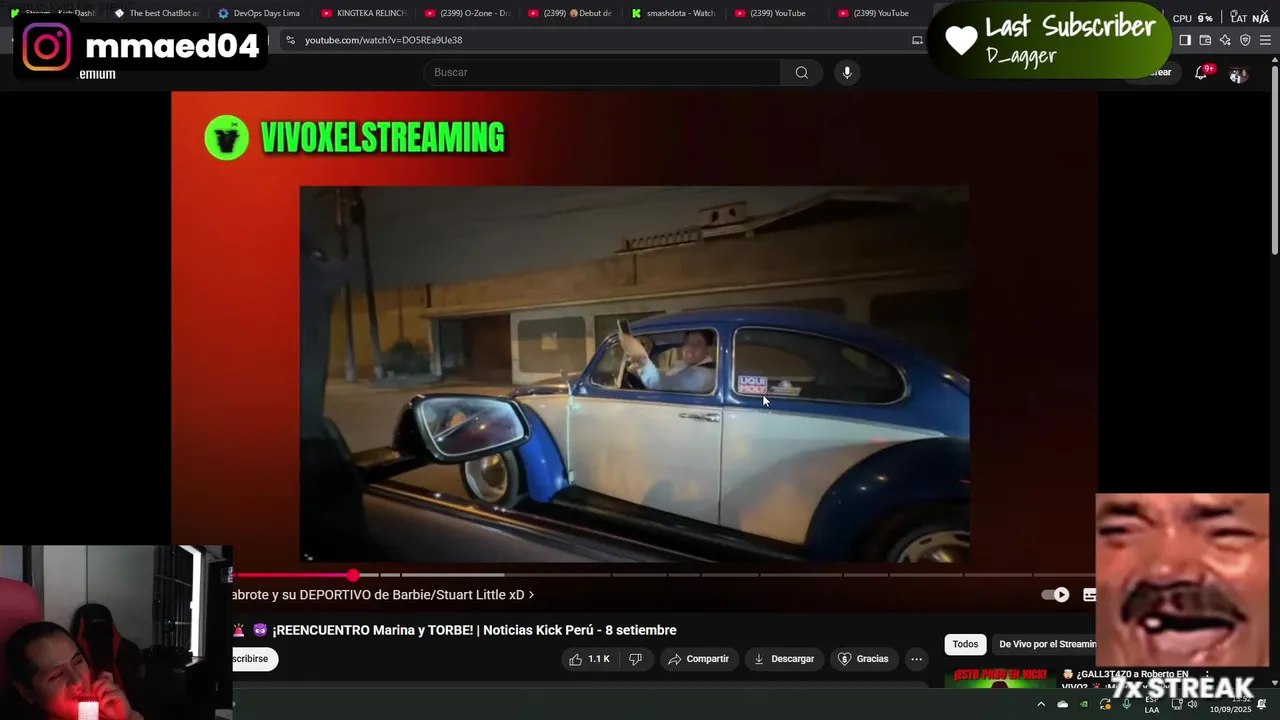Open the browser VPN shield icon
Screen dimensions: 1280x720
coord(1245,40)
